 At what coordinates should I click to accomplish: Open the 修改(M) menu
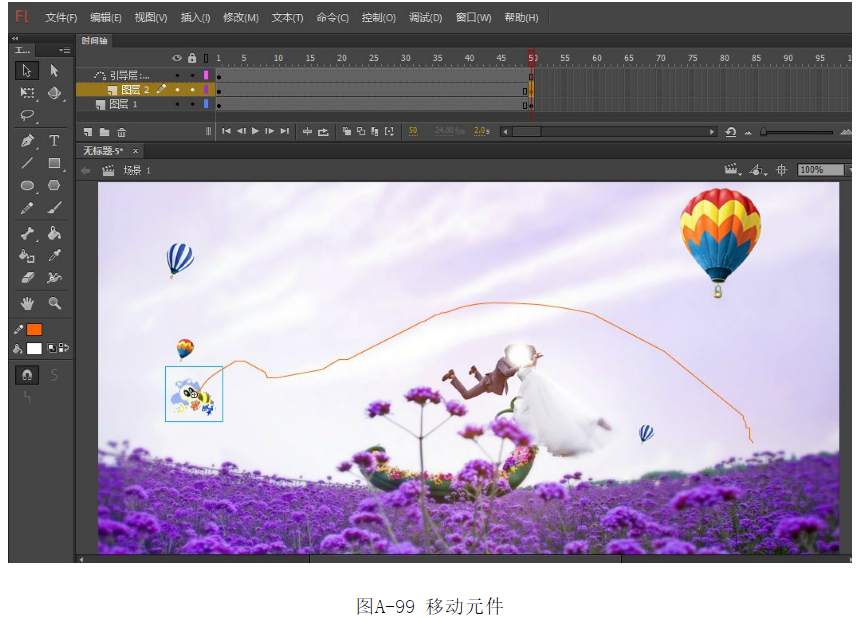click(x=240, y=18)
